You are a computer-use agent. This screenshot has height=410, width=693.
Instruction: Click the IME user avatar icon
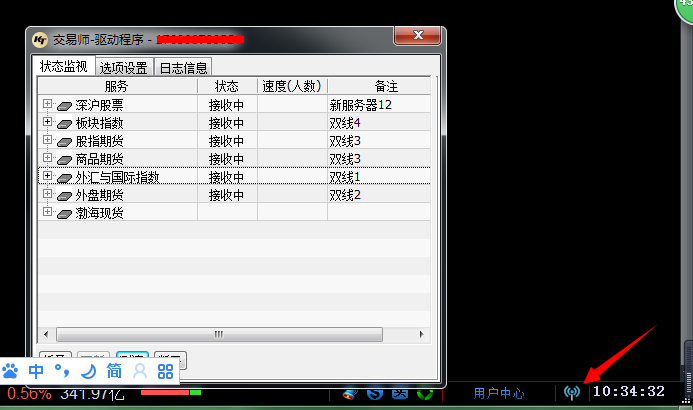coord(140,371)
